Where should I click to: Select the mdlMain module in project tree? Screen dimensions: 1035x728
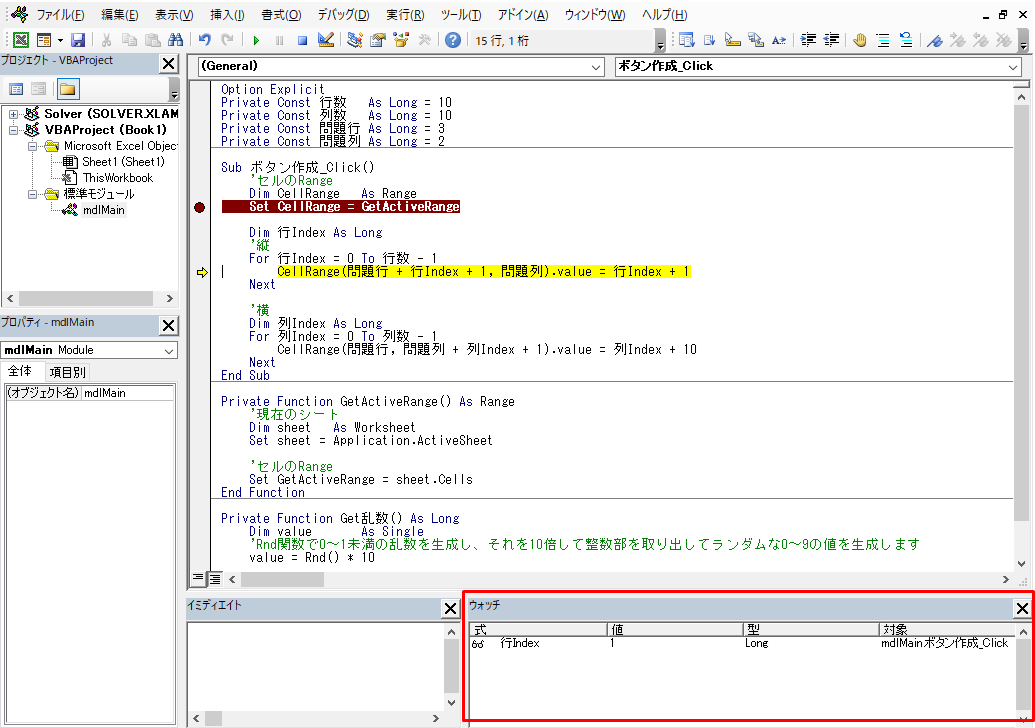[103, 210]
